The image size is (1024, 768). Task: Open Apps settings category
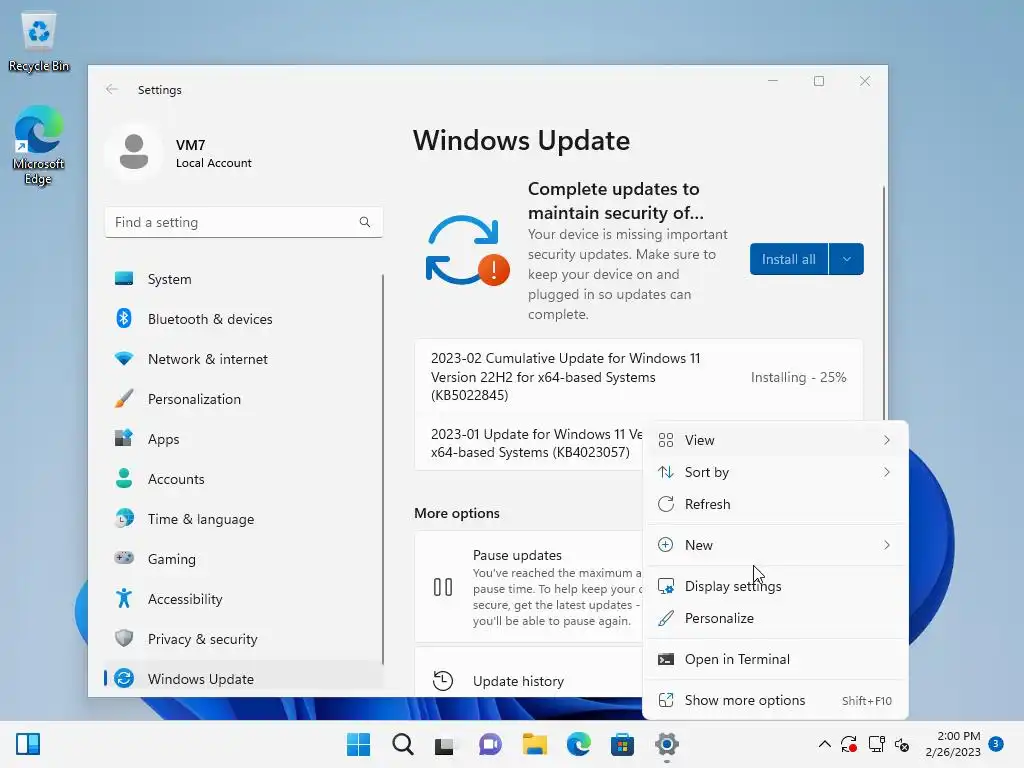(x=243, y=439)
